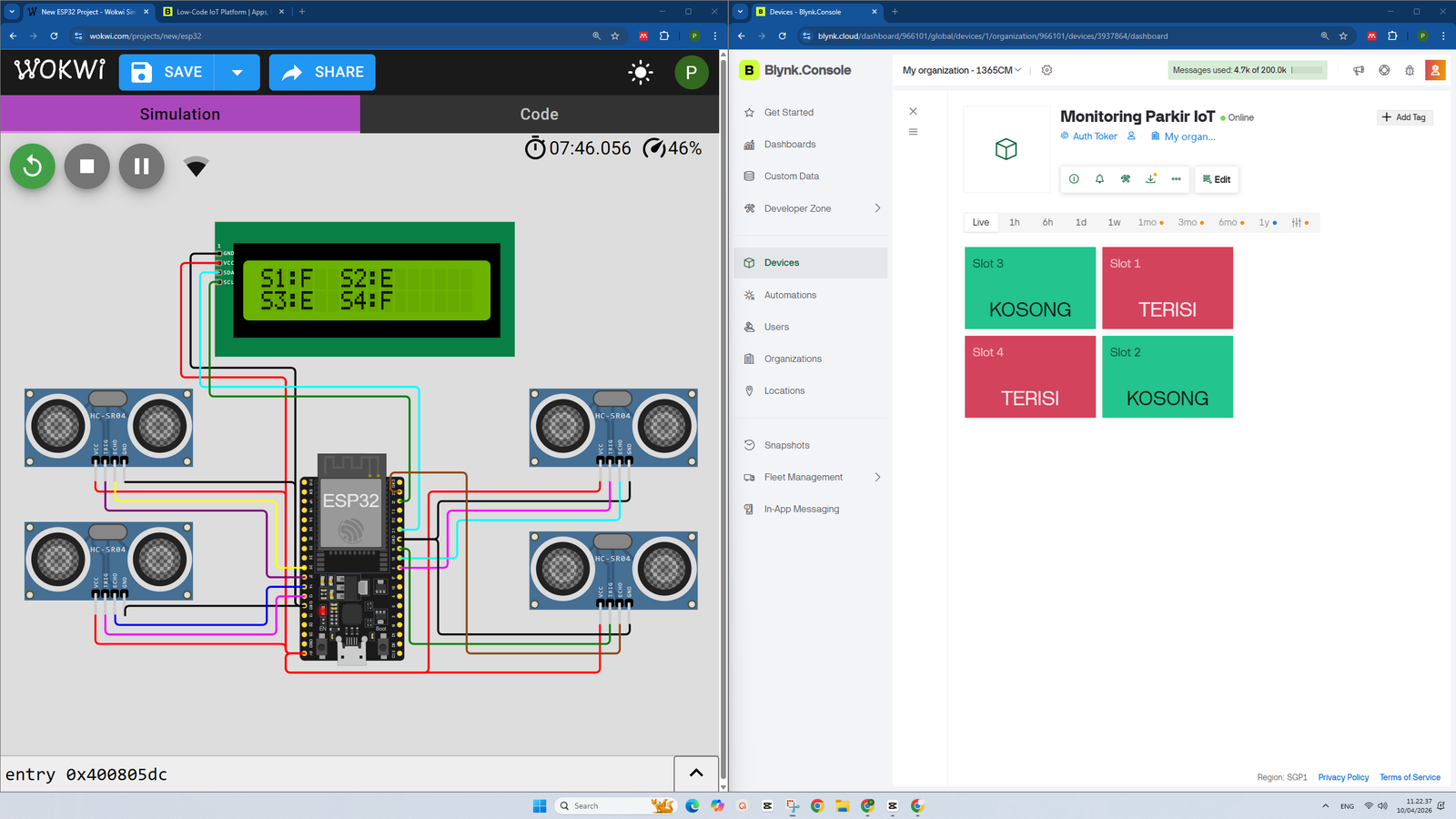This screenshot has height=819, width=1456.
Task: Stop the Wokwi simulation
Action: pos(87,167)
